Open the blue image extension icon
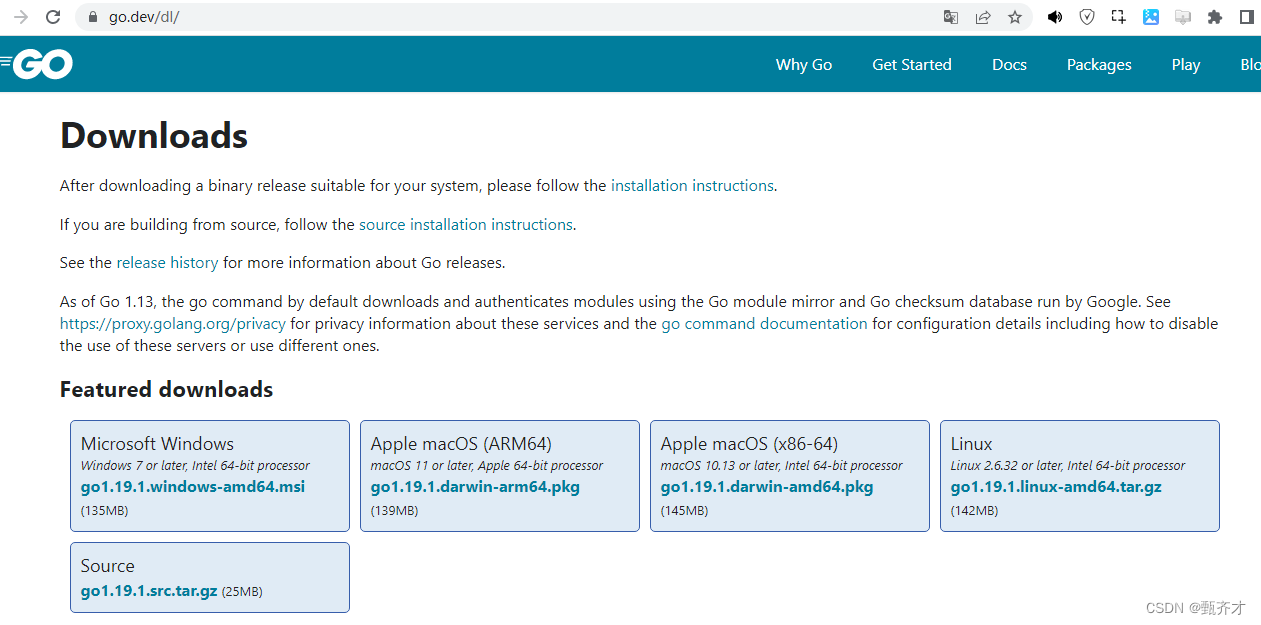This screenshot has height=625, width=1261. pyautogui.click(x=1151, y=17)
